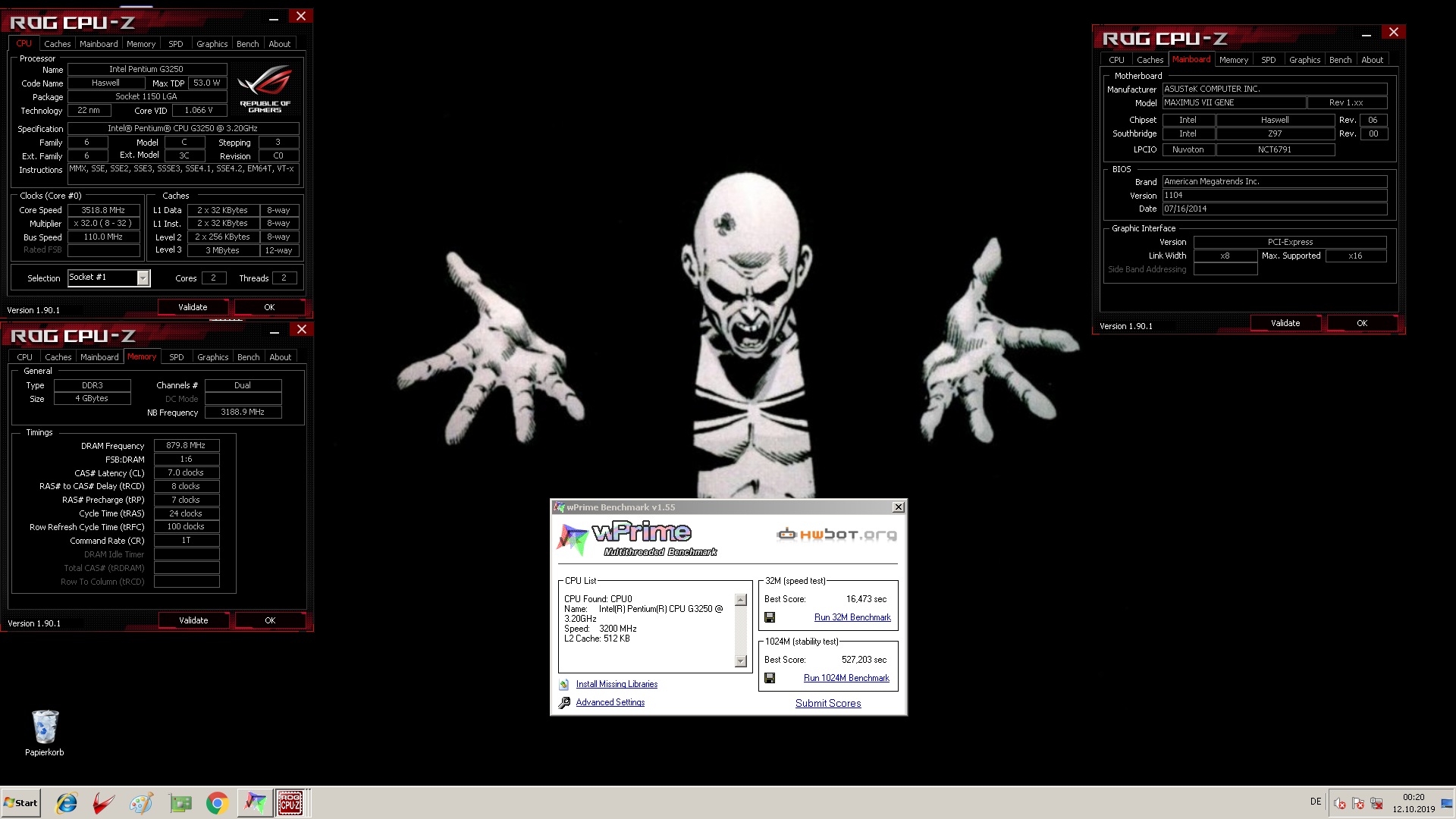Click the DRAM Frequency 879.8 MHz field
The width and height of the screenshot is (1456, 819).
point(187,446)
